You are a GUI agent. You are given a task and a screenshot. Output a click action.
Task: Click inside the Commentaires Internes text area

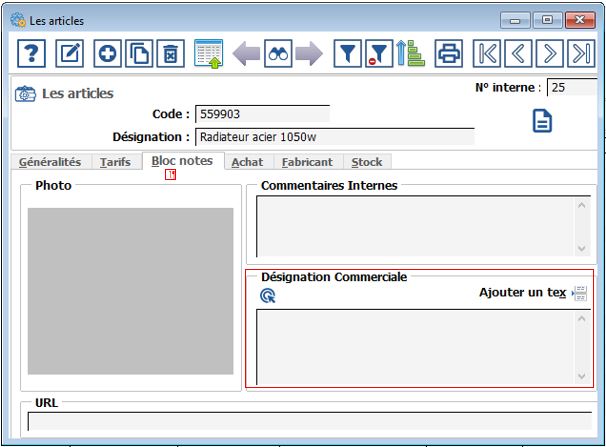(x=415, y=226)
